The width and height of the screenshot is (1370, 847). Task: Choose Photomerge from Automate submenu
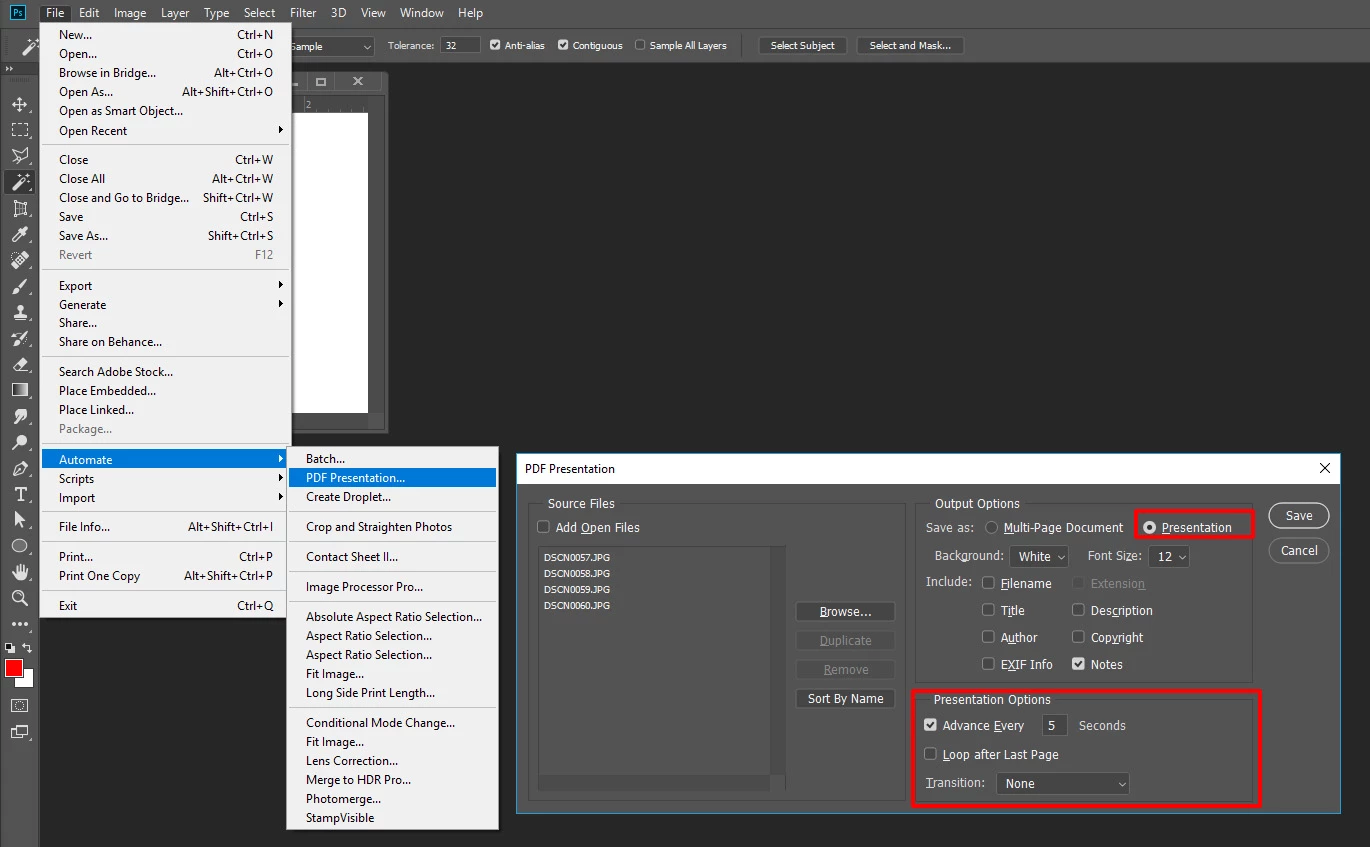pyautogui.click(x=393, y=799)
